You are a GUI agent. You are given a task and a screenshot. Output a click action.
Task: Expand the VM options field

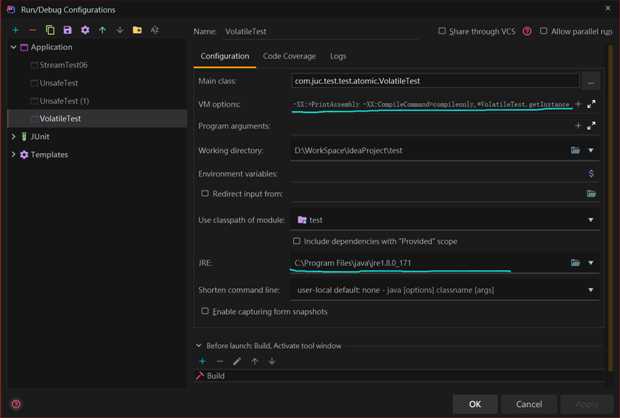point(591,104)
